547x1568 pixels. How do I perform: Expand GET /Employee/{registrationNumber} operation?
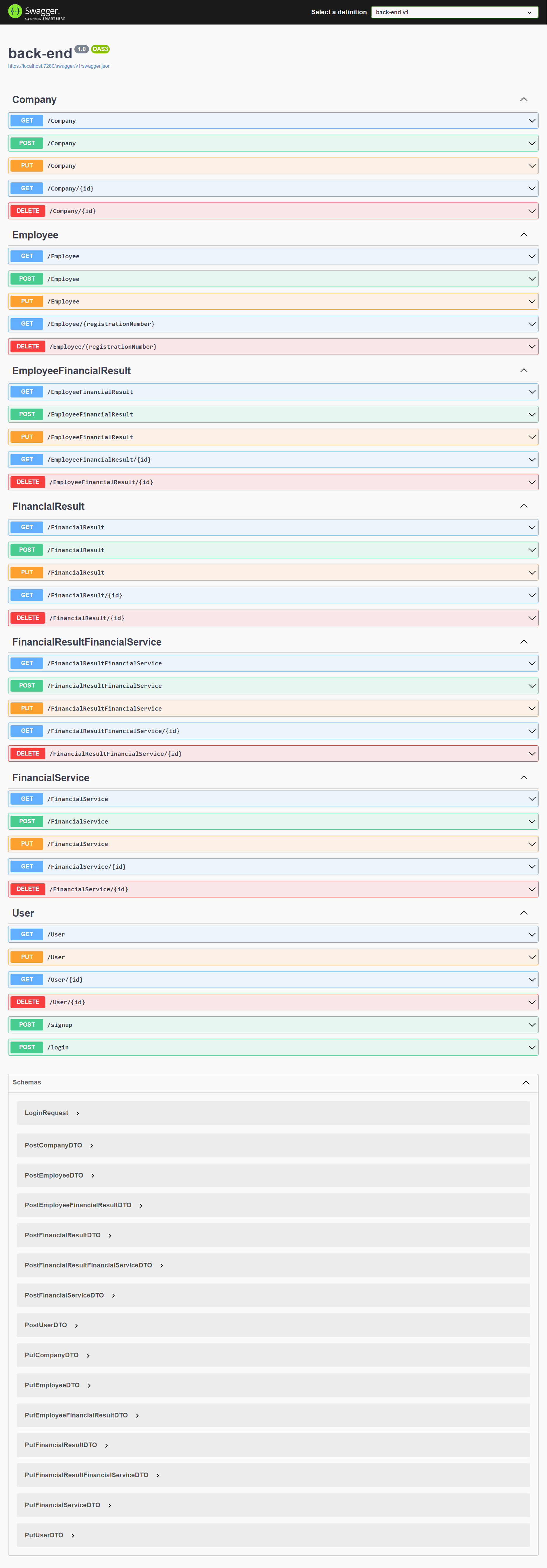273,324
